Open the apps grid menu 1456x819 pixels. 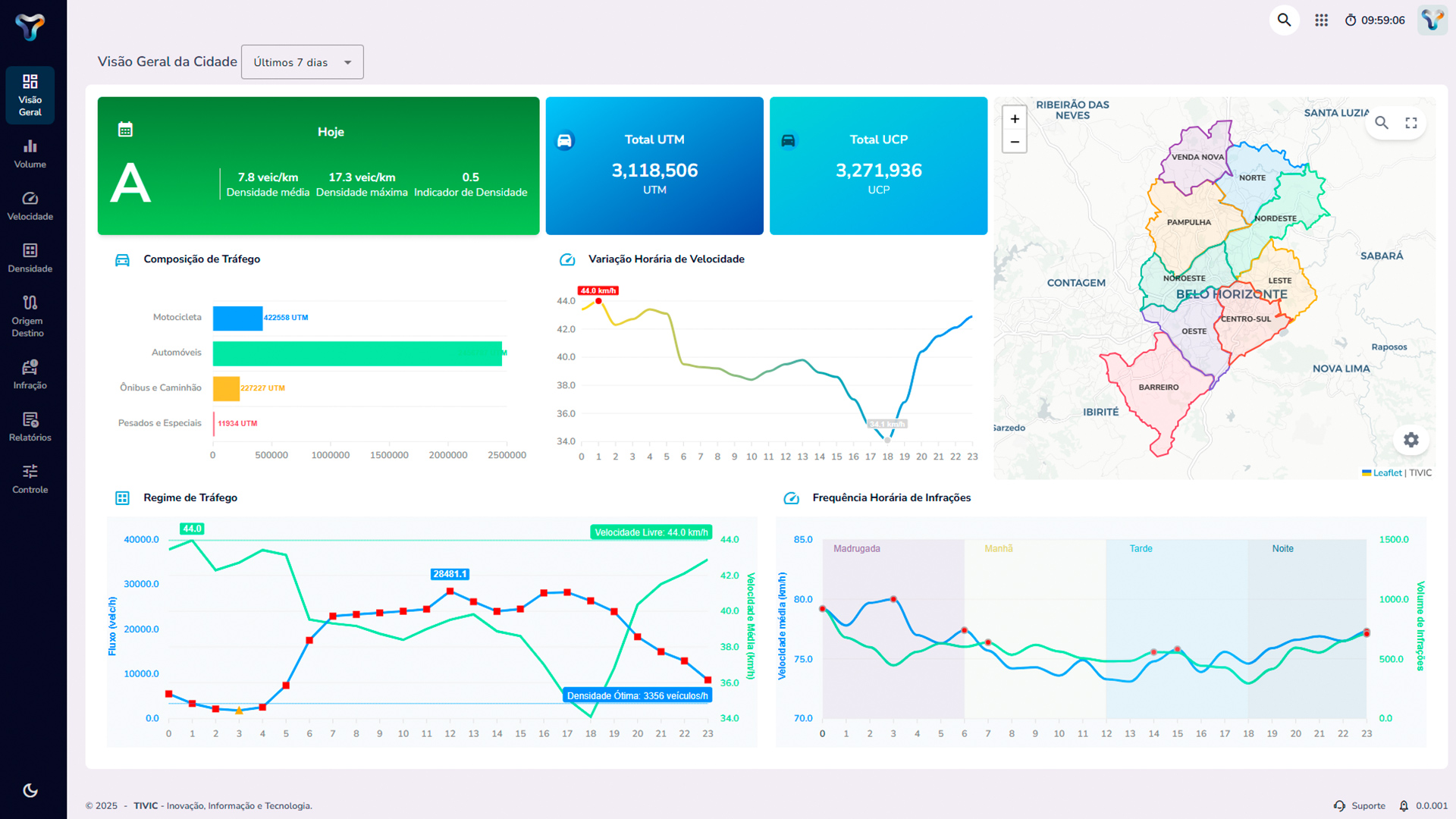(x=1321, y=20)
